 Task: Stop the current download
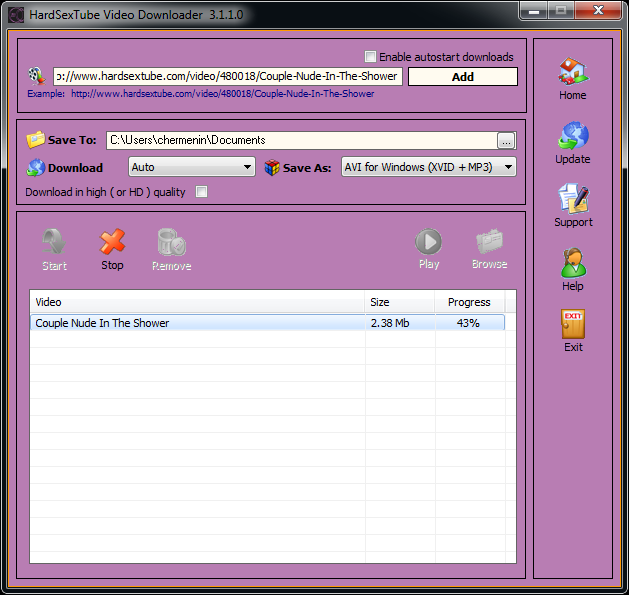tap(112, 242)
